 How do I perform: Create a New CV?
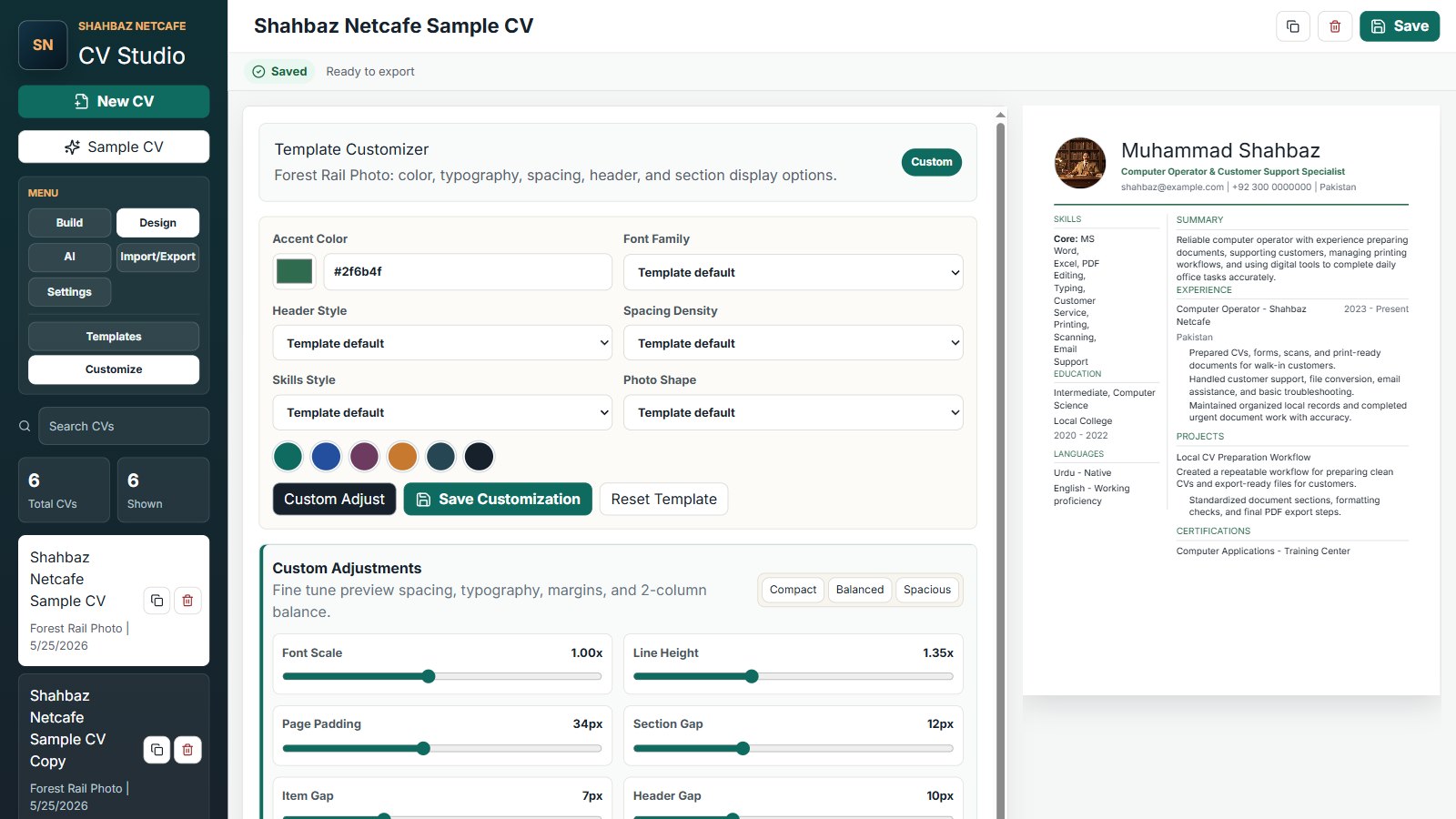(x=114, y=101)
